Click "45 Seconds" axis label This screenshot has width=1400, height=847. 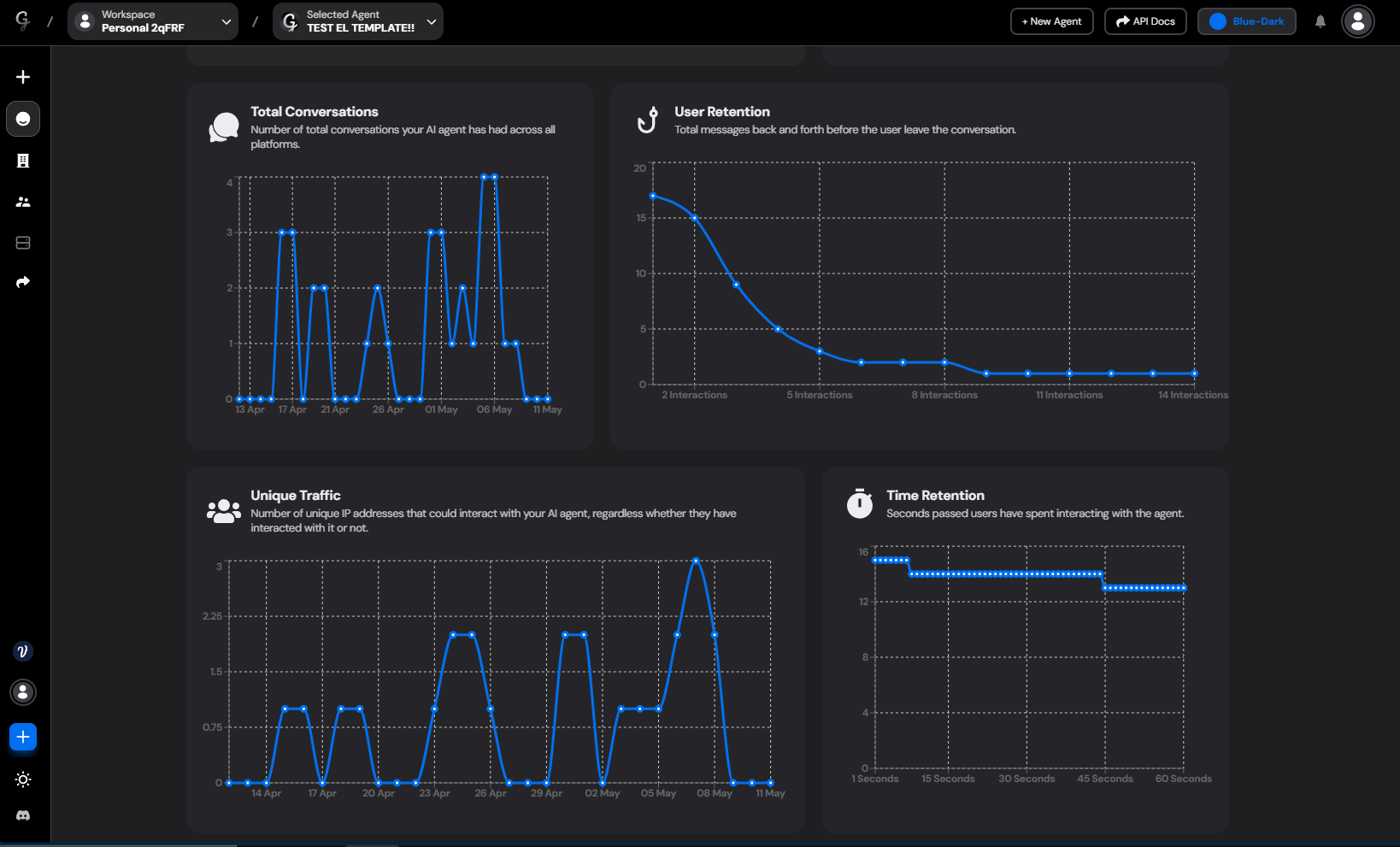(x=1105, y=779)
